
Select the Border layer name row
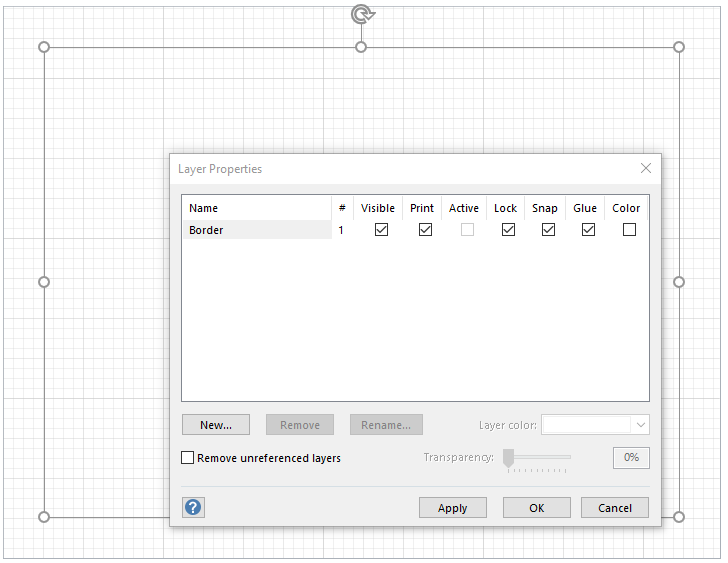coord(258,230)
